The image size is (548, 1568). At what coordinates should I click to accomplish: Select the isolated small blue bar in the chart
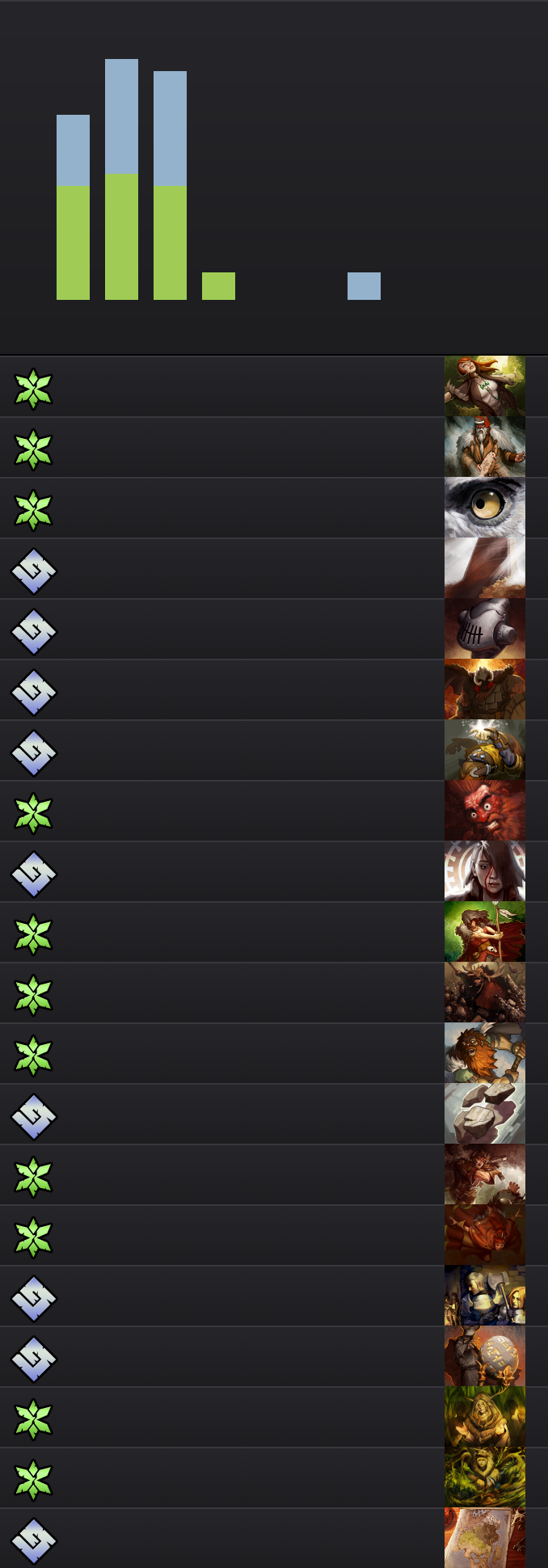[x=364, y=286]
